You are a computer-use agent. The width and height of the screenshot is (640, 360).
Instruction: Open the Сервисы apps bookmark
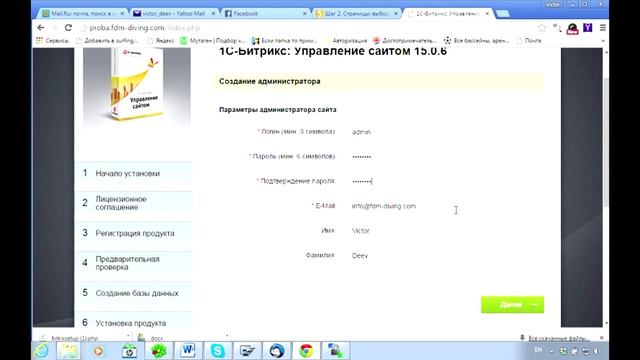click(x=52, y=40)
